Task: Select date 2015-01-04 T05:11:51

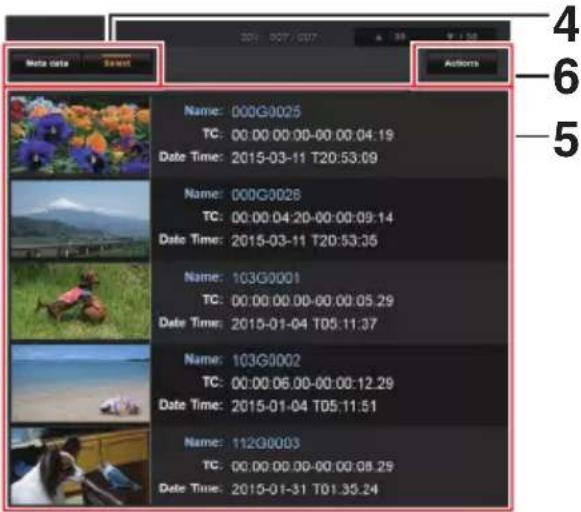Action: [x=304, y=406]
